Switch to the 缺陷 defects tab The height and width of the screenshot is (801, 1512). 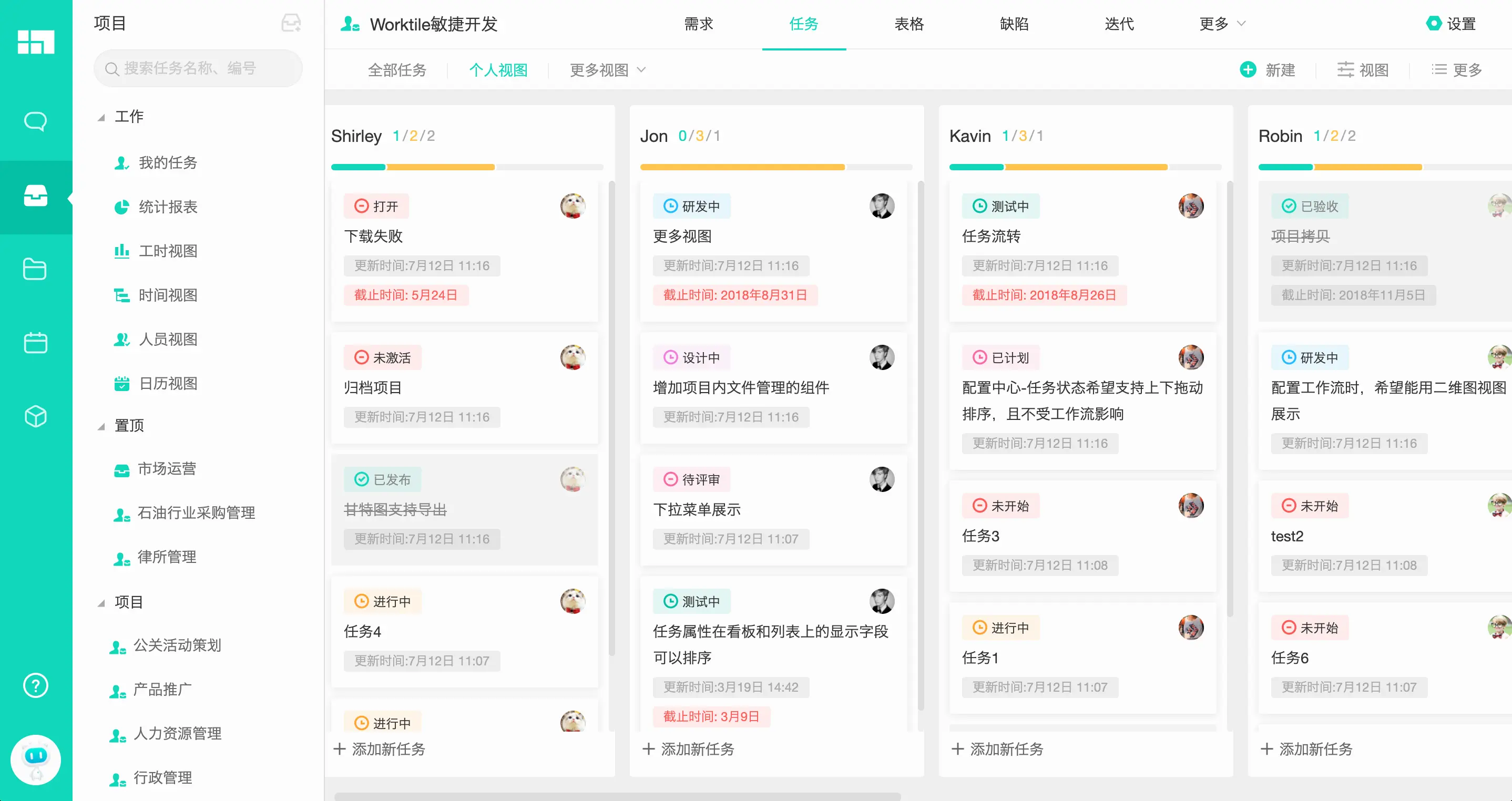(x=1014, y=24)
